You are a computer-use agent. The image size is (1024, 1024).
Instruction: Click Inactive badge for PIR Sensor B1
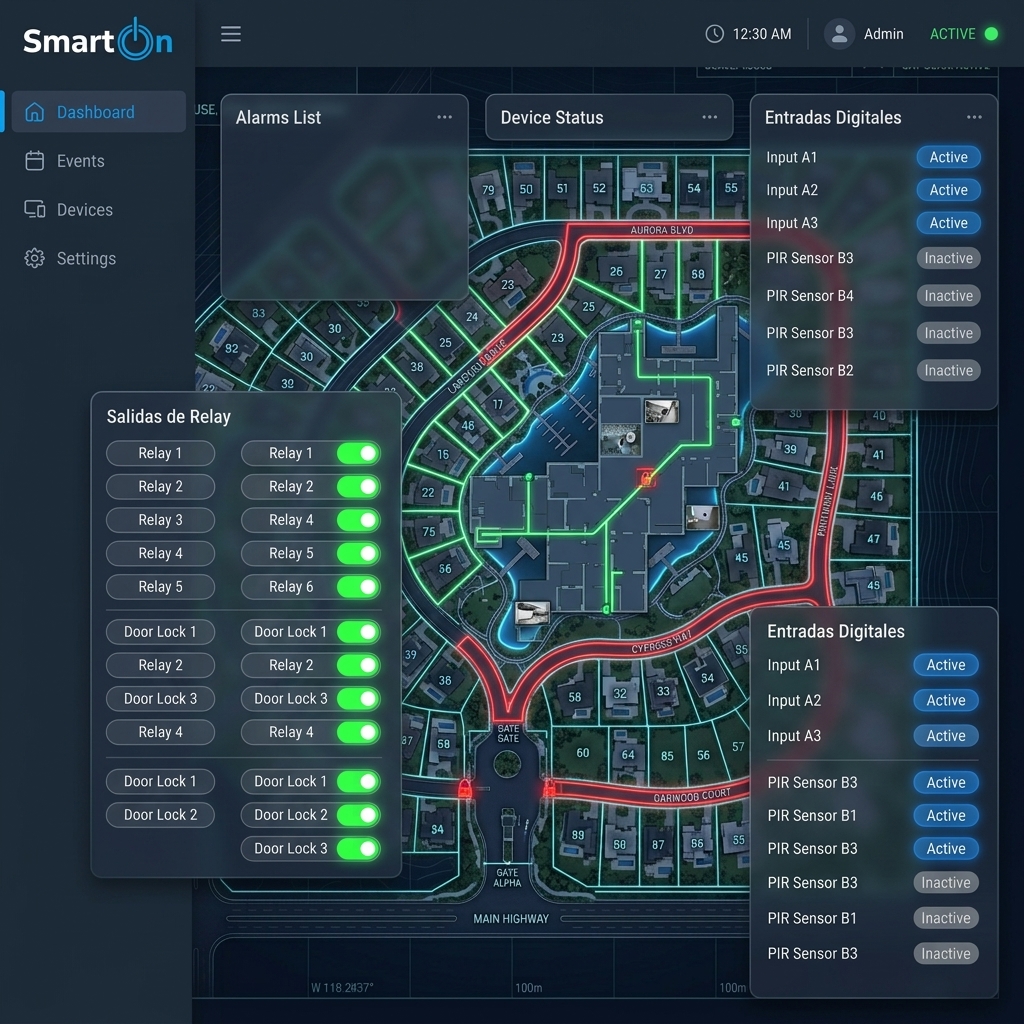coord(946,918)
